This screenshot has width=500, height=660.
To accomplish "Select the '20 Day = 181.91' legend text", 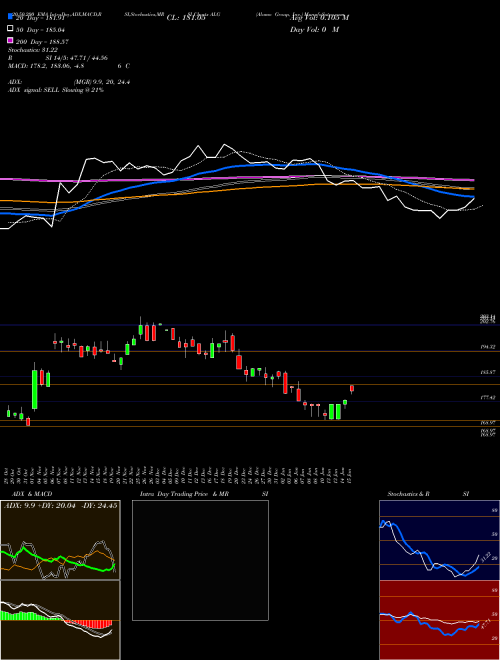I will click(x=40, y=18).
